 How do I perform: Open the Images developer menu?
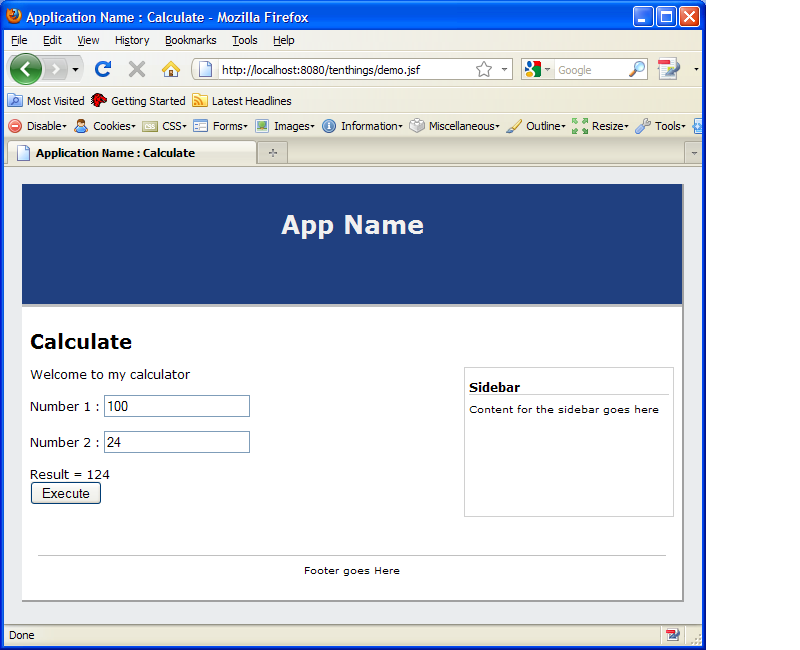pyautogui.click(x=294, y=126)
